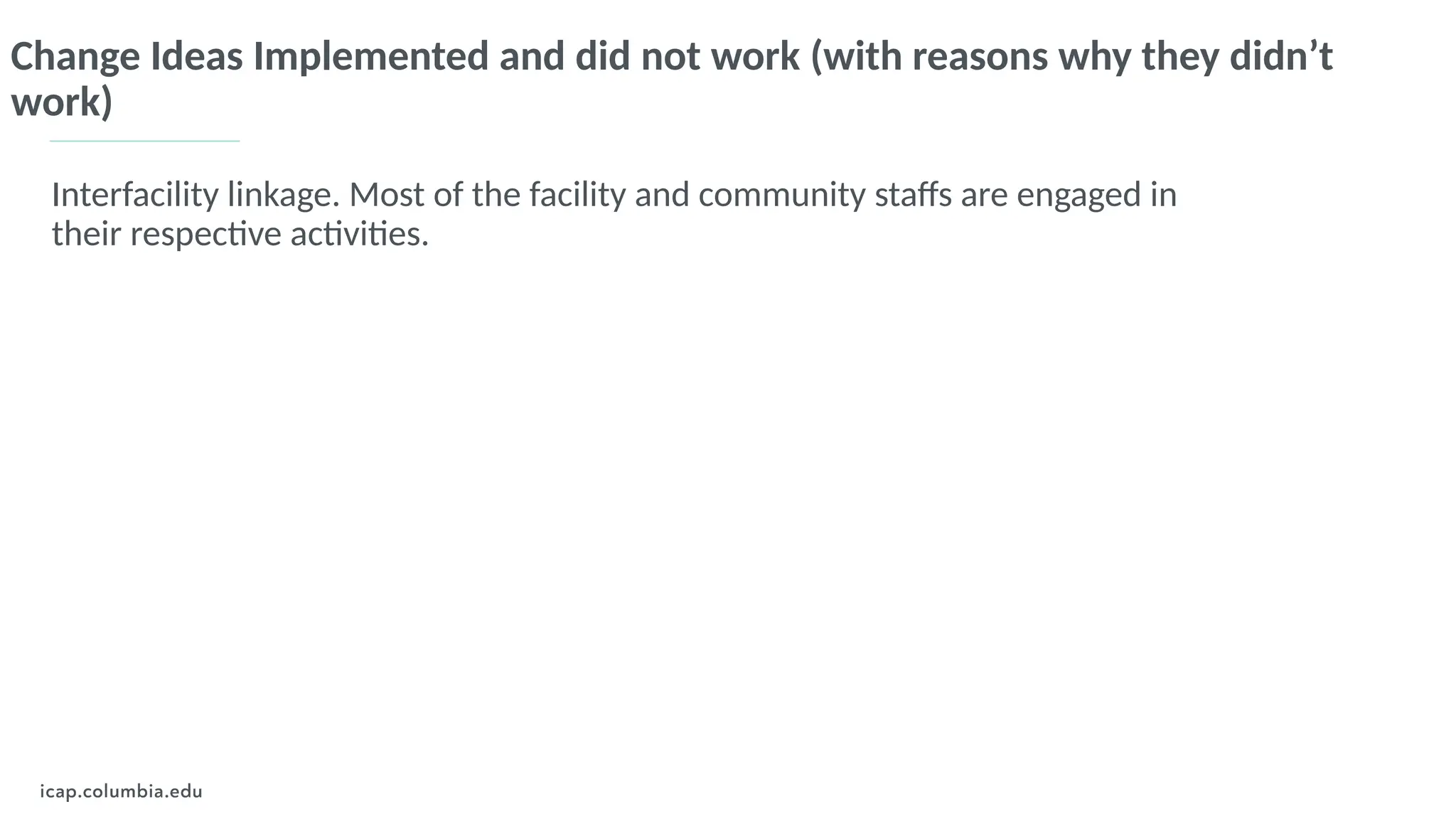Click the word 'Implemented' in the heading
Viewport: 1456px width, 819px height.
coord(371,56)
